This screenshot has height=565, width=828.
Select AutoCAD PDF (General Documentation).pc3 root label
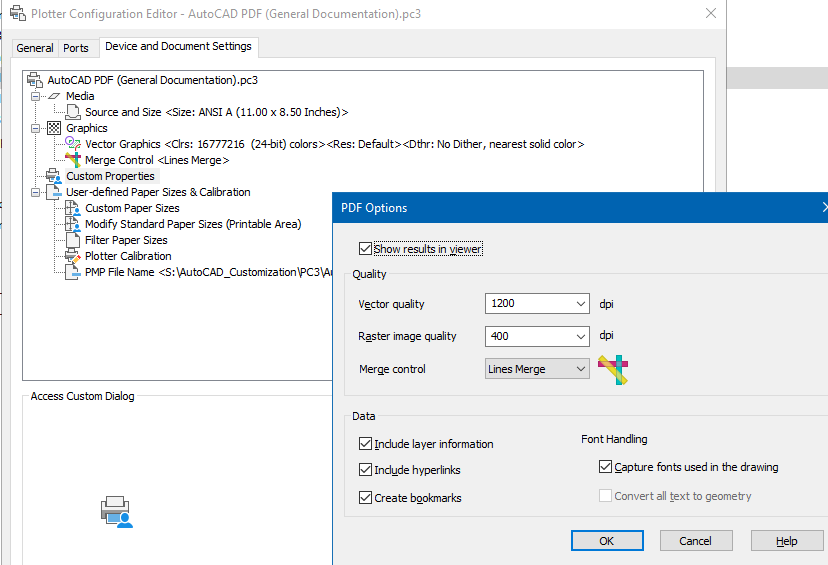153,80
